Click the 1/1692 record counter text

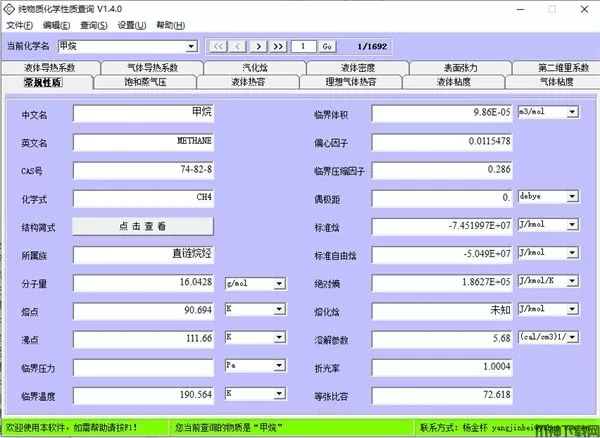coord(372,47)
